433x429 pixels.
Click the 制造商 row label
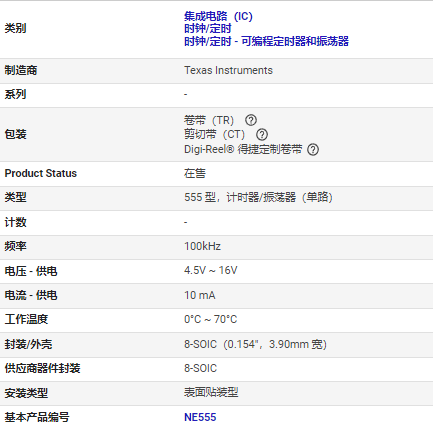coord(21,70)
